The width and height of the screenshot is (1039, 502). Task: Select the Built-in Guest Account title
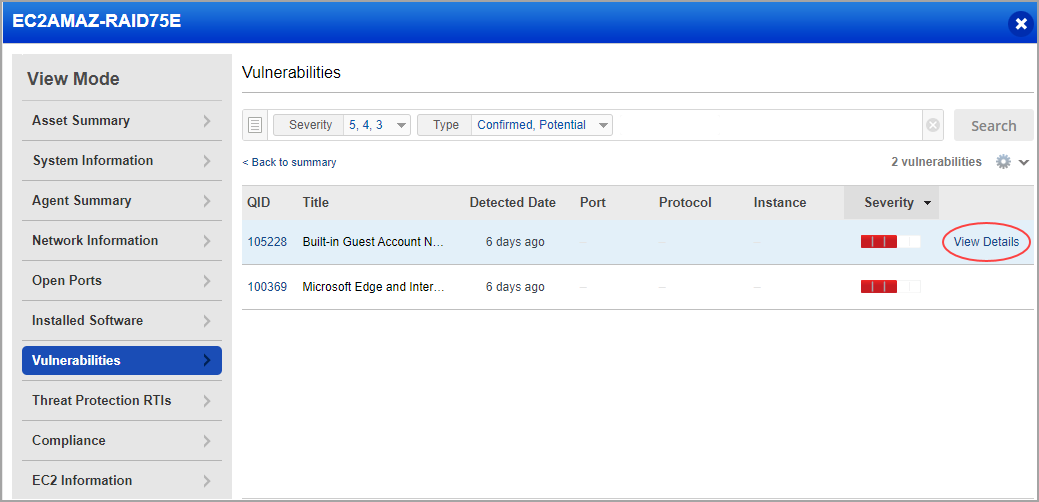[x=373, y=242]
